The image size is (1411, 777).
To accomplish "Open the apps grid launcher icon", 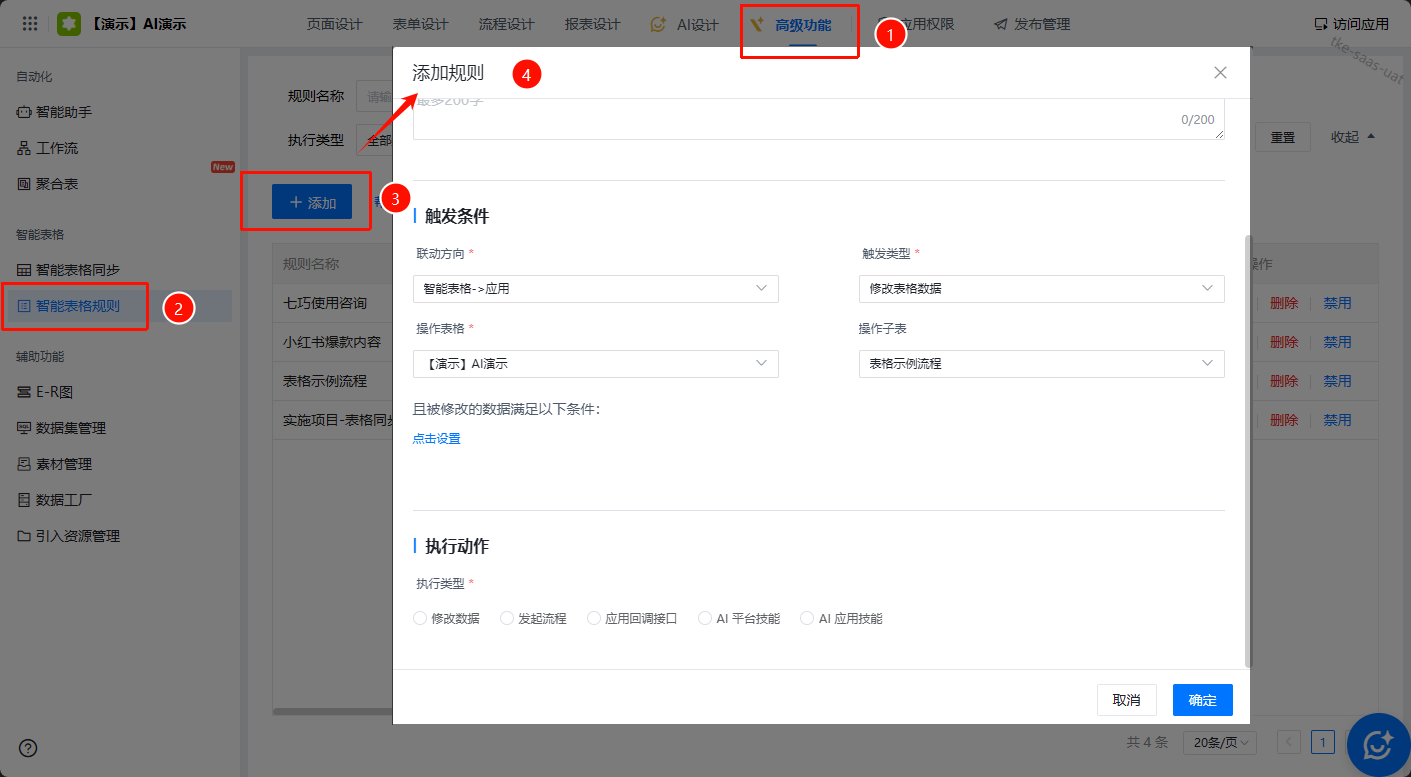I will coord(30,24).
